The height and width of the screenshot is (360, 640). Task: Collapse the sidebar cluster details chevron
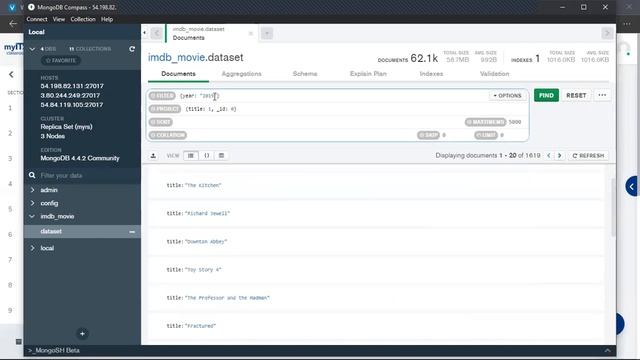coord(32,49)
